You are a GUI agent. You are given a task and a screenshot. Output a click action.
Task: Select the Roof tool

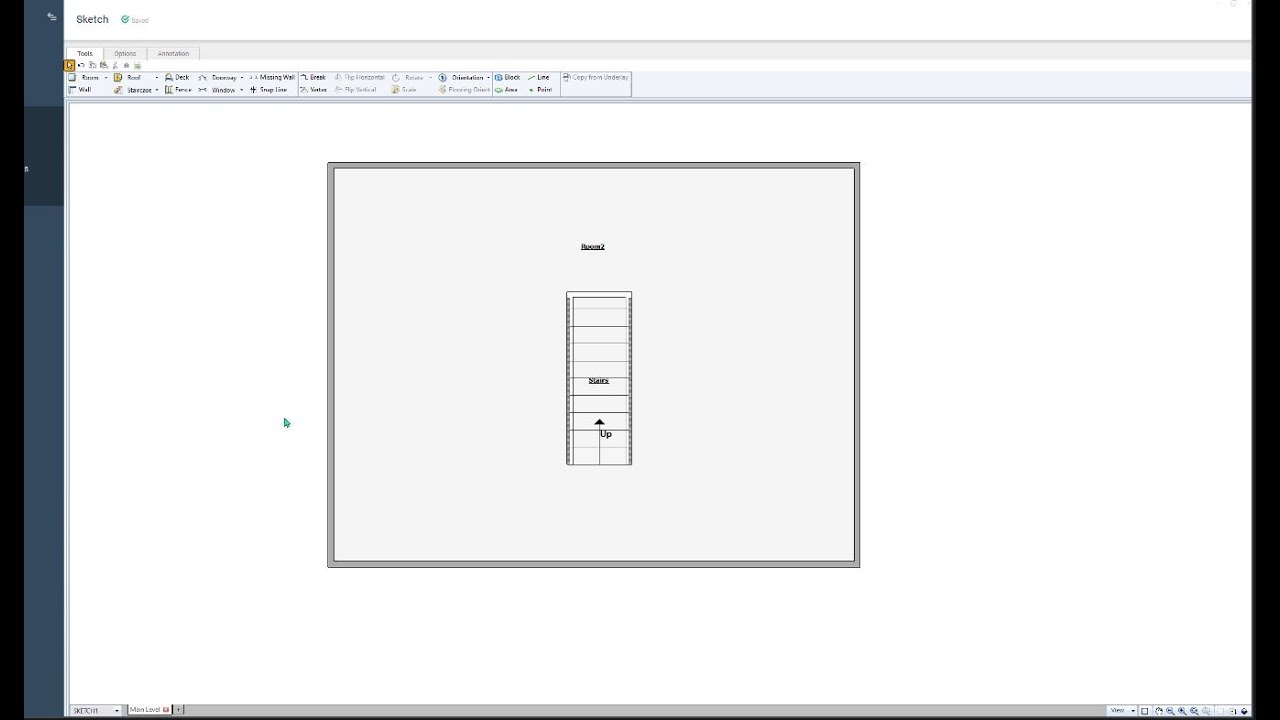click(x=127, y=77)
